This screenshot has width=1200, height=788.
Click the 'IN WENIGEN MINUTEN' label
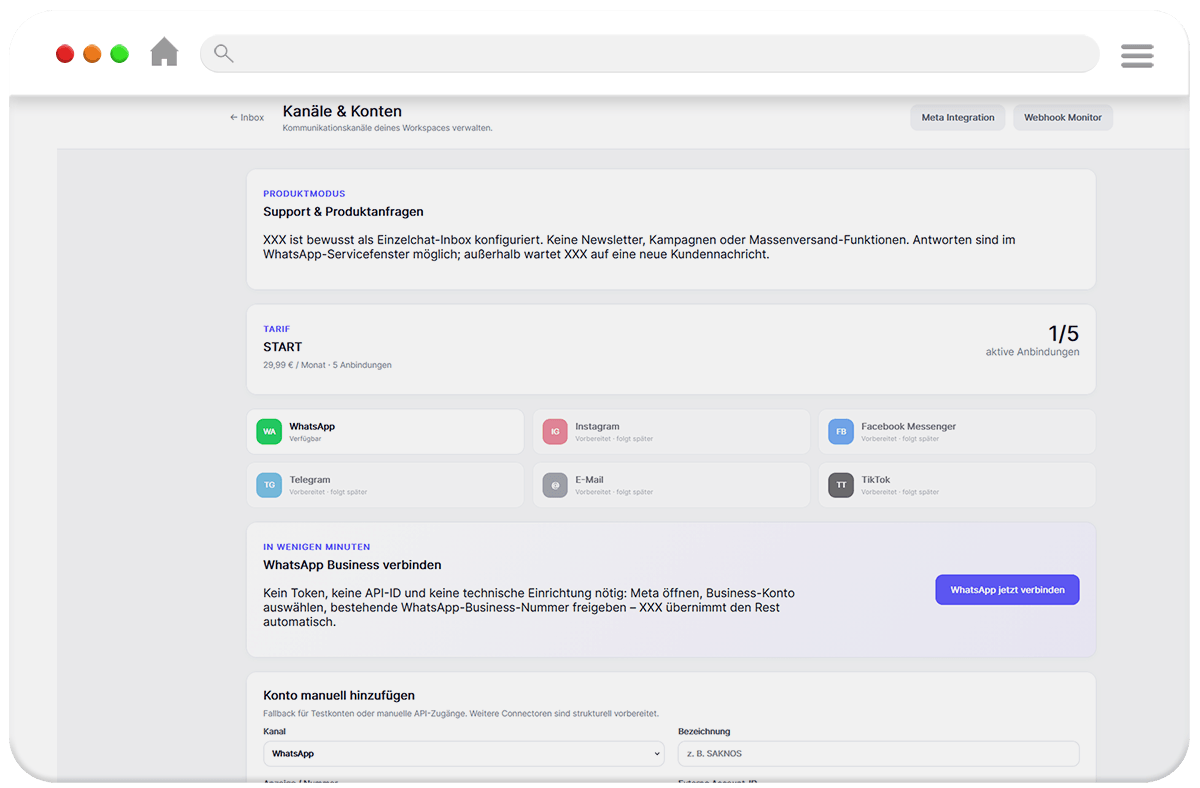click(317, 547)
